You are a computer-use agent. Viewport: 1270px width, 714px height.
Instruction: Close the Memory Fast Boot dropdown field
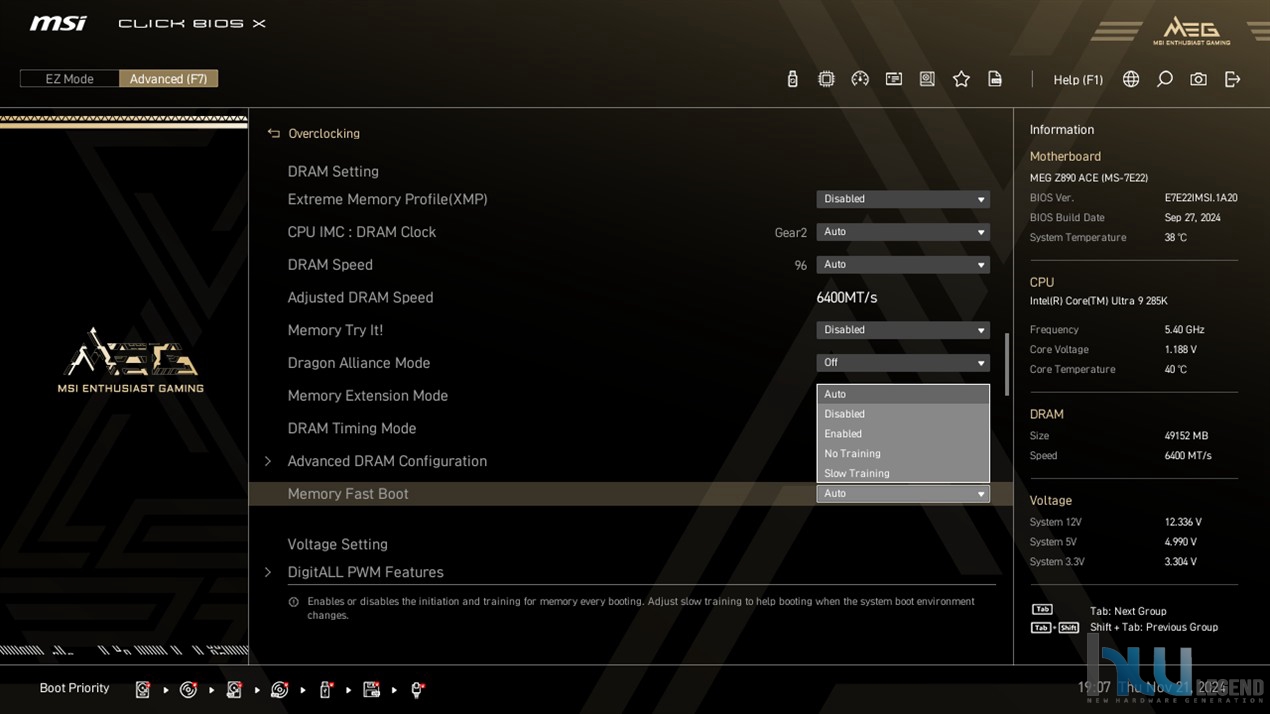[x=903, y=494]
